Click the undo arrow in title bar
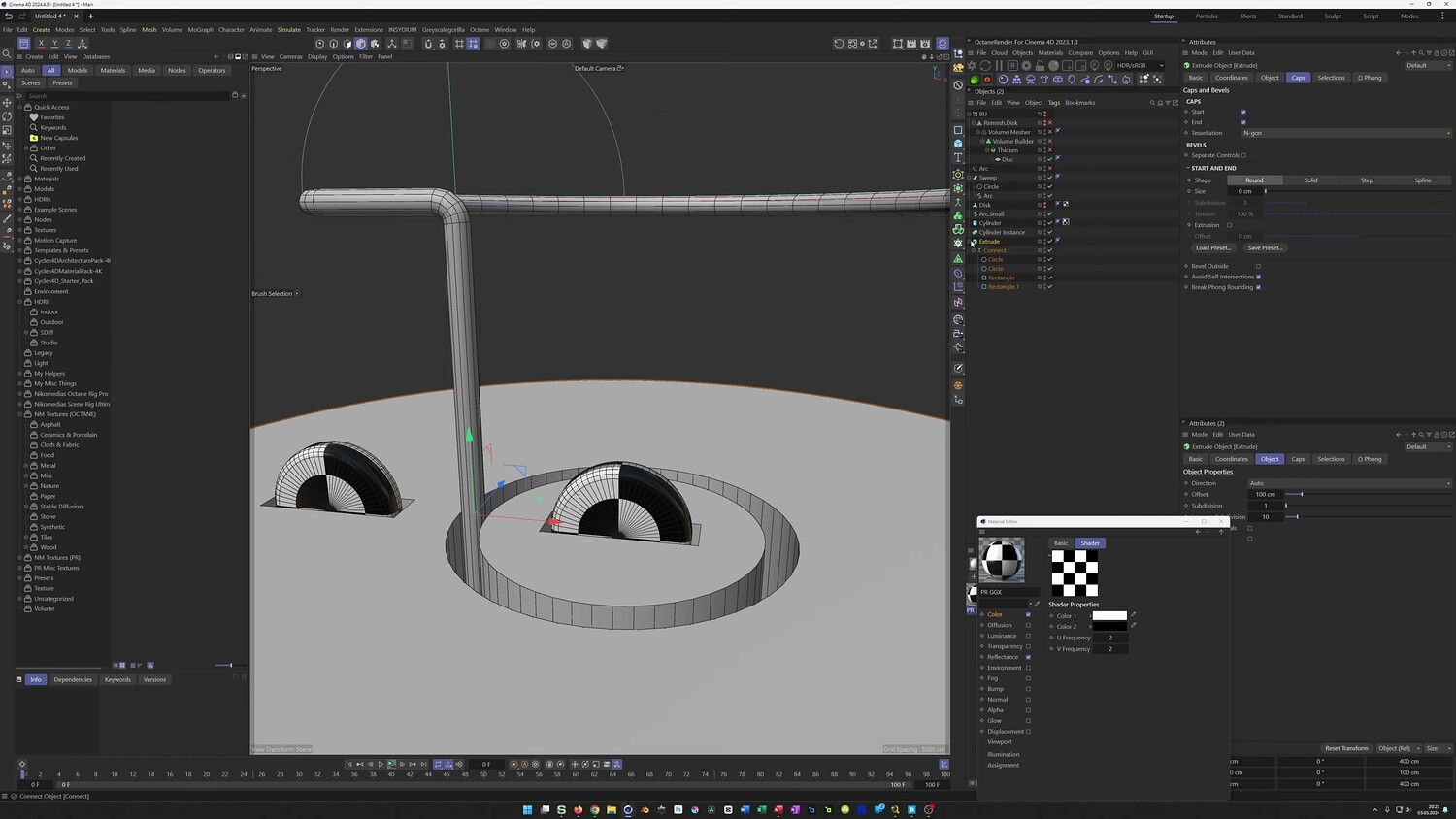Viewport: 1456px width, 819px height. pyautogui.click(x=9, y=16)
